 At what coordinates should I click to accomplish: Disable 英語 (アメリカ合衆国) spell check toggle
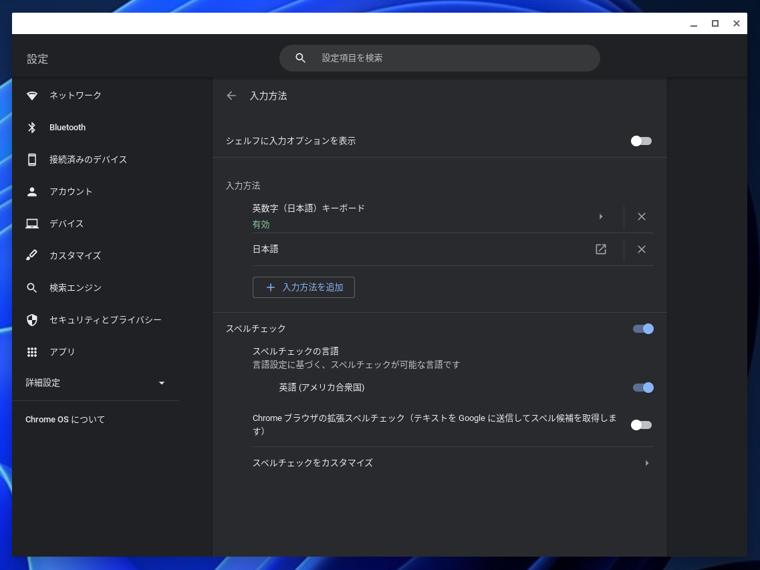tap(643, 388)
